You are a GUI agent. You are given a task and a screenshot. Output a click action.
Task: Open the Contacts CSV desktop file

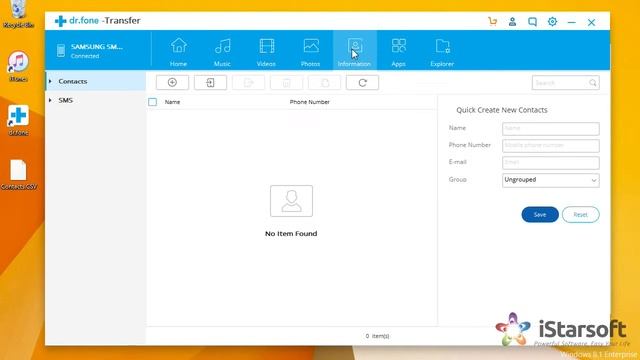[18, 174]
